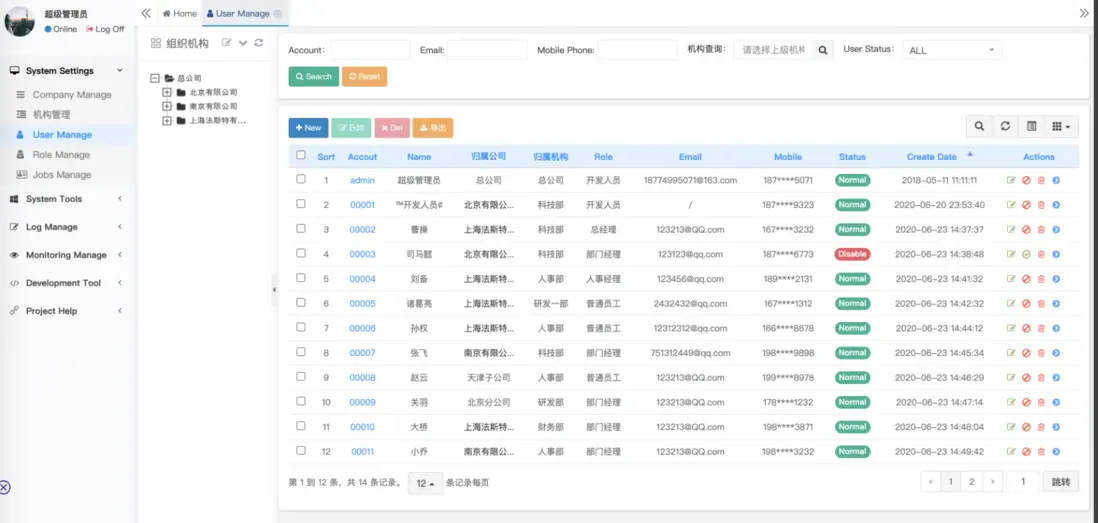
Task: Open Role Manage in the sidebar
Action: (61, 155)
